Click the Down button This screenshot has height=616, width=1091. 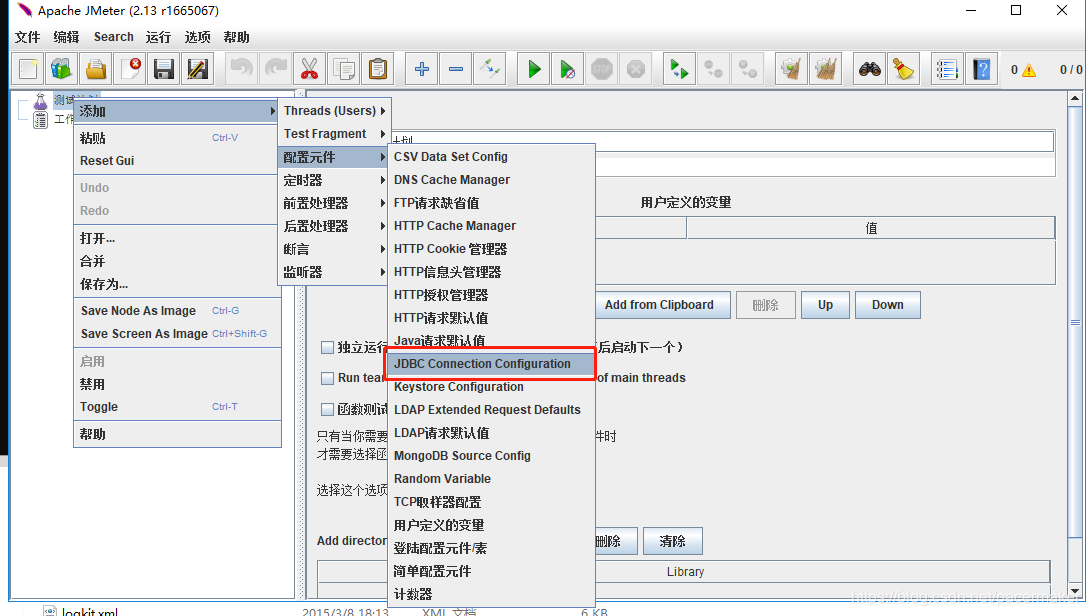(888, 305)
